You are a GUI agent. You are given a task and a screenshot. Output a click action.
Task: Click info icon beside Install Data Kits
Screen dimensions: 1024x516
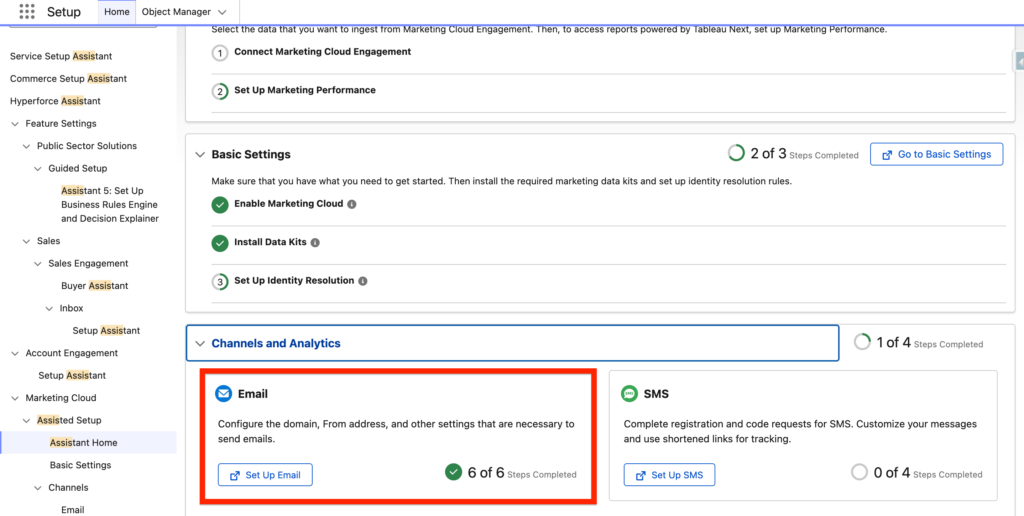point(315,243)
